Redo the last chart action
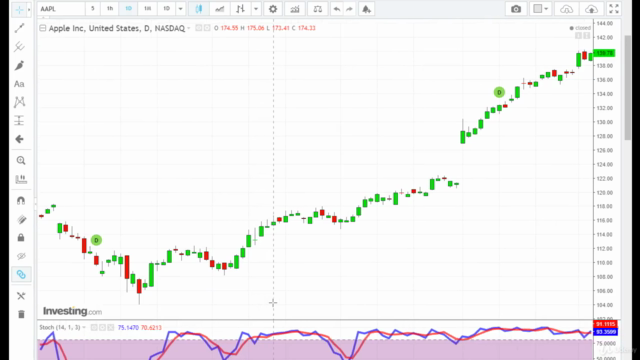The image size is (640, 360). 349,9
